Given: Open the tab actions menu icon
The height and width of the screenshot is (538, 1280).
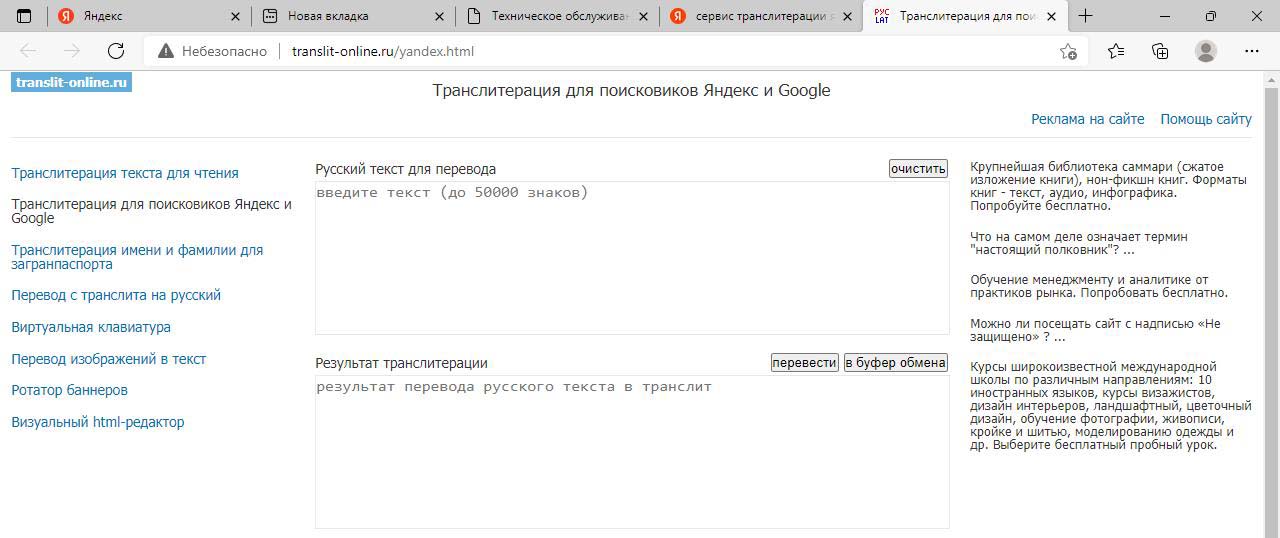Looking at the screenshot, I should point(25,16).
